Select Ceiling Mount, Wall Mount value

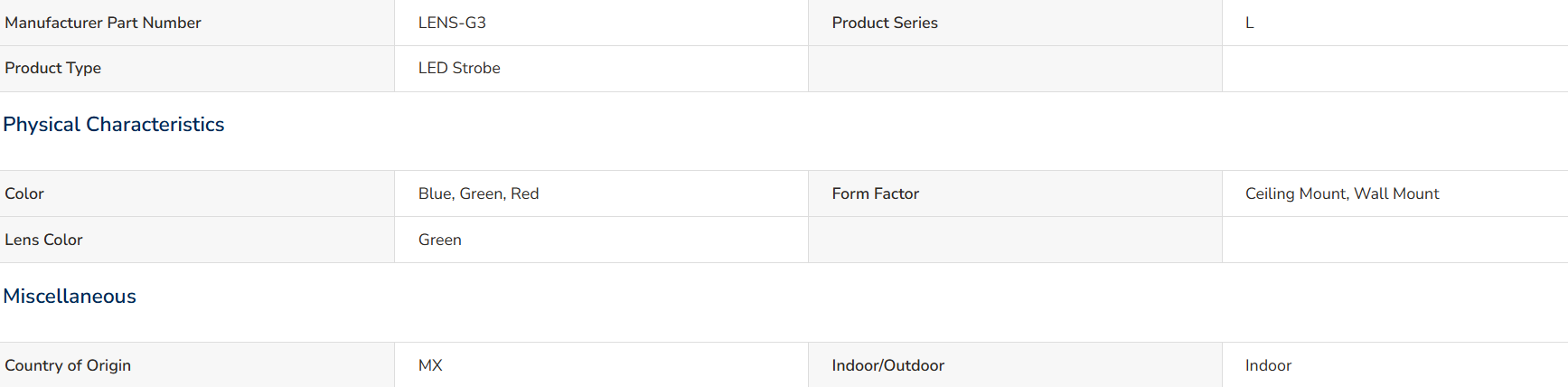pos(1342,193)
